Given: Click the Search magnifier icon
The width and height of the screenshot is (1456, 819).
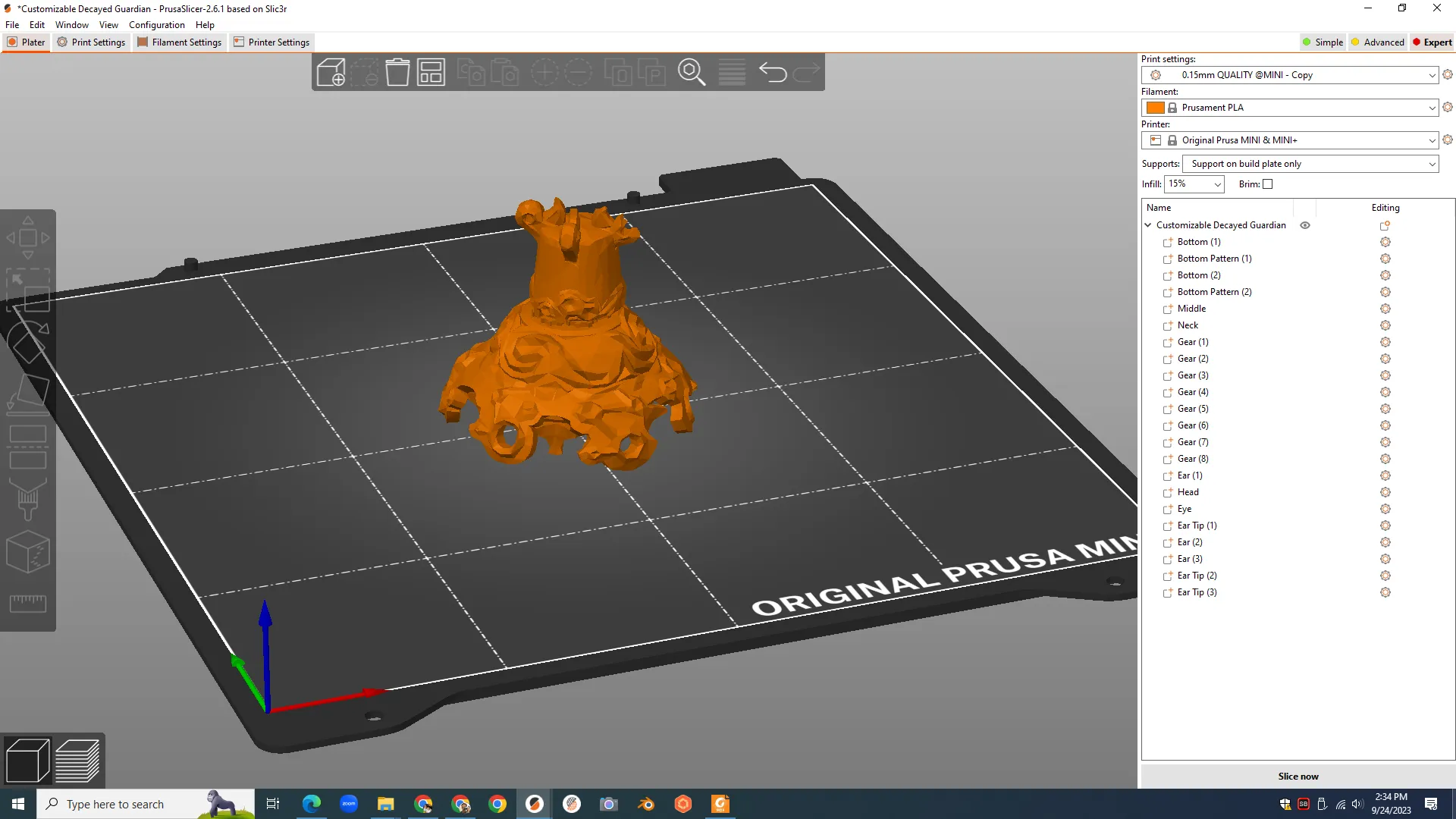Looking at the screenshot, I should pos(691,73).
